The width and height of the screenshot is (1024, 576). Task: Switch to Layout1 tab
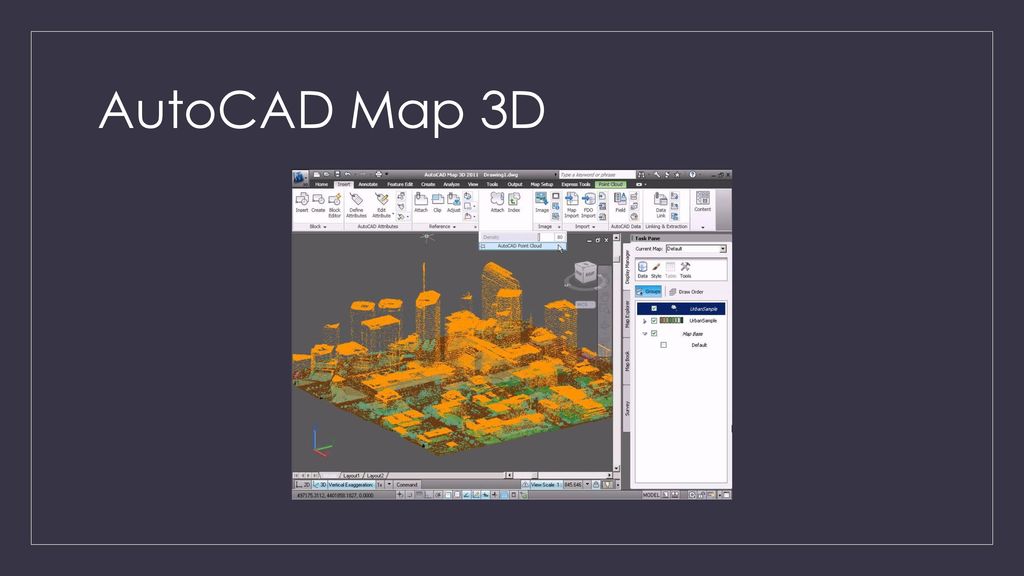351,475
